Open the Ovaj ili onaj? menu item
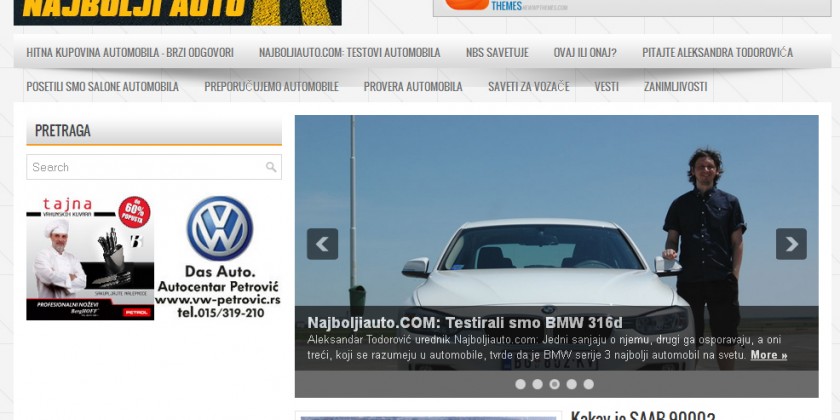 (x=585, y=52)
